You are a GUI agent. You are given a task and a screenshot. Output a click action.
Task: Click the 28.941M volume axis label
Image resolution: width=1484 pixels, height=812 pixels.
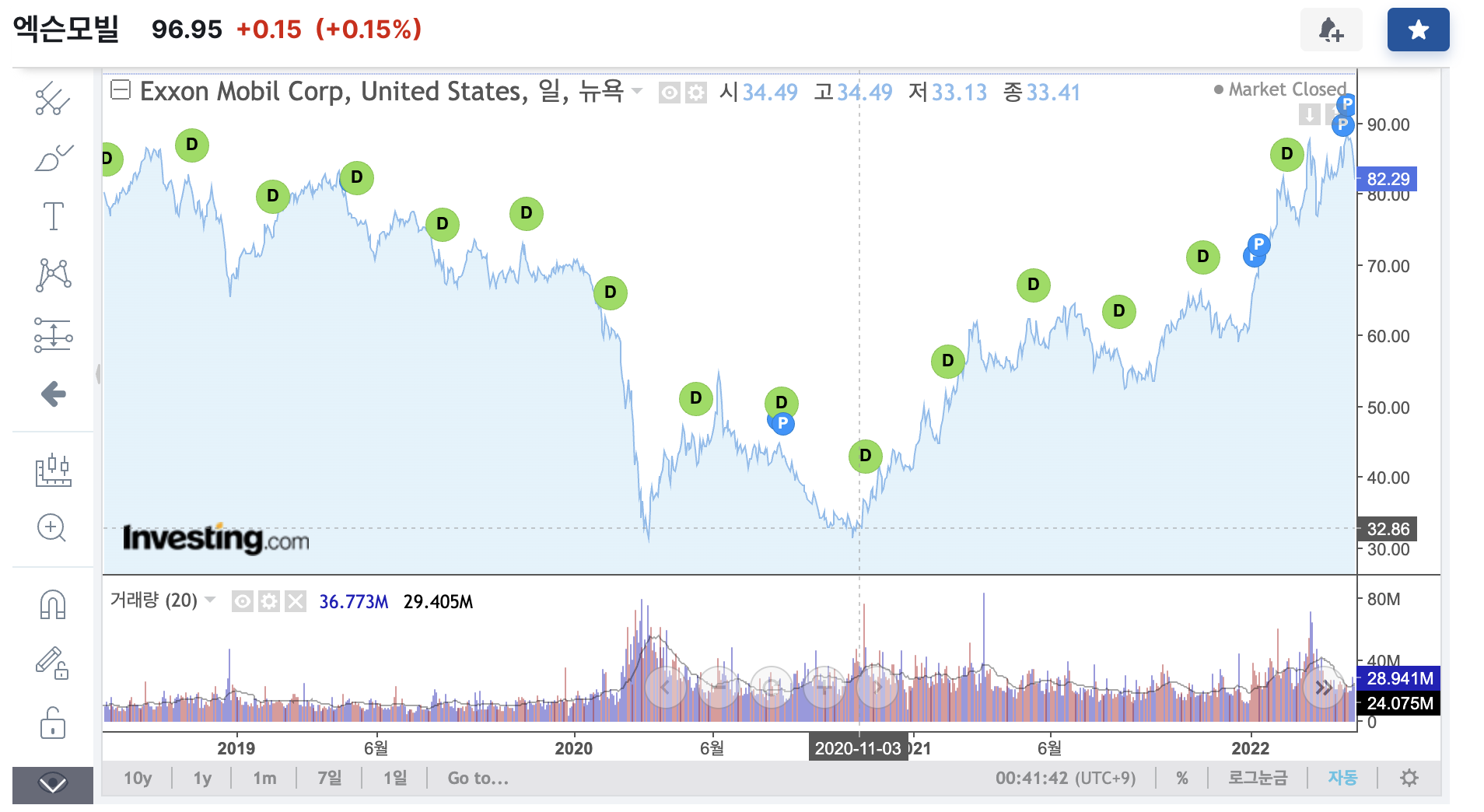point(1399,678)
